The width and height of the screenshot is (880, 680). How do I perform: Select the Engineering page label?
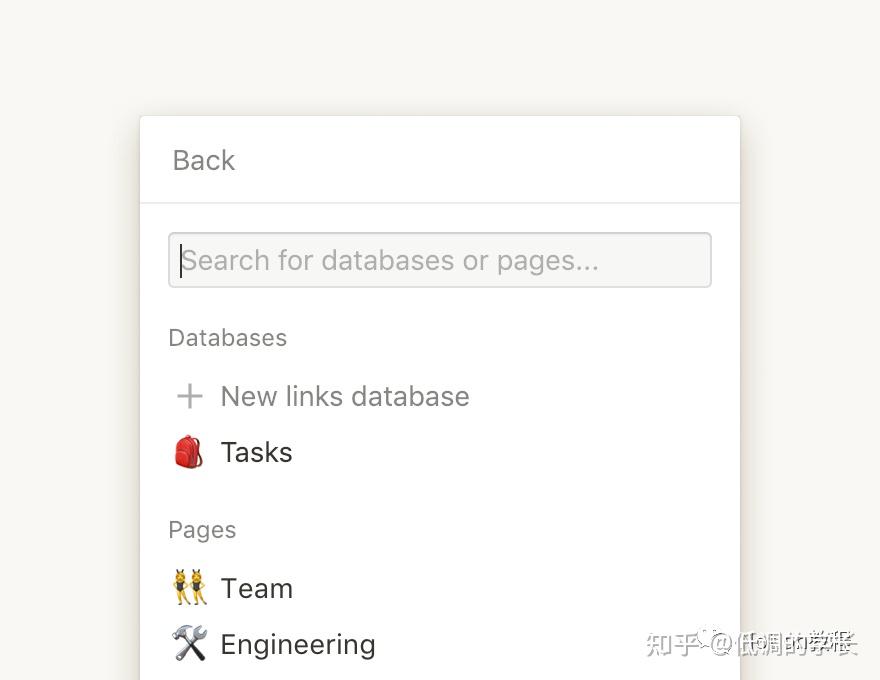coord(298,644)
